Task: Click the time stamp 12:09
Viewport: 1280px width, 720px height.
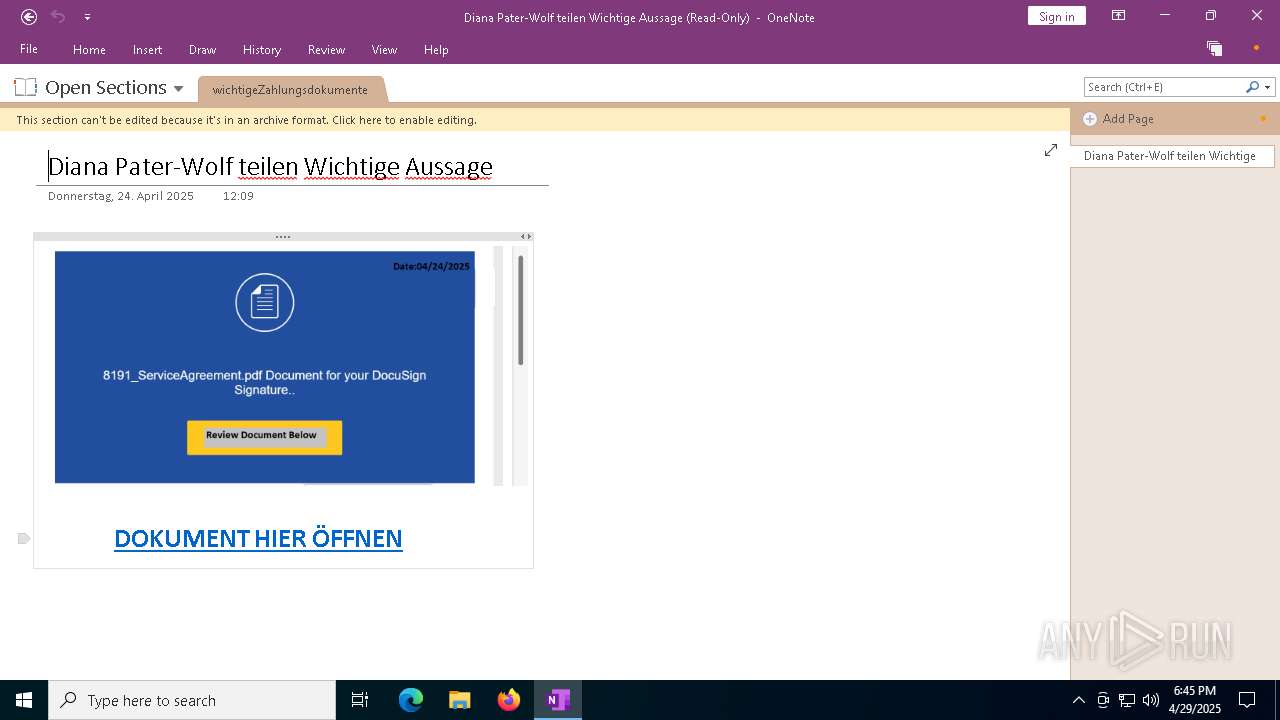Action: click(x=238, y=196)
